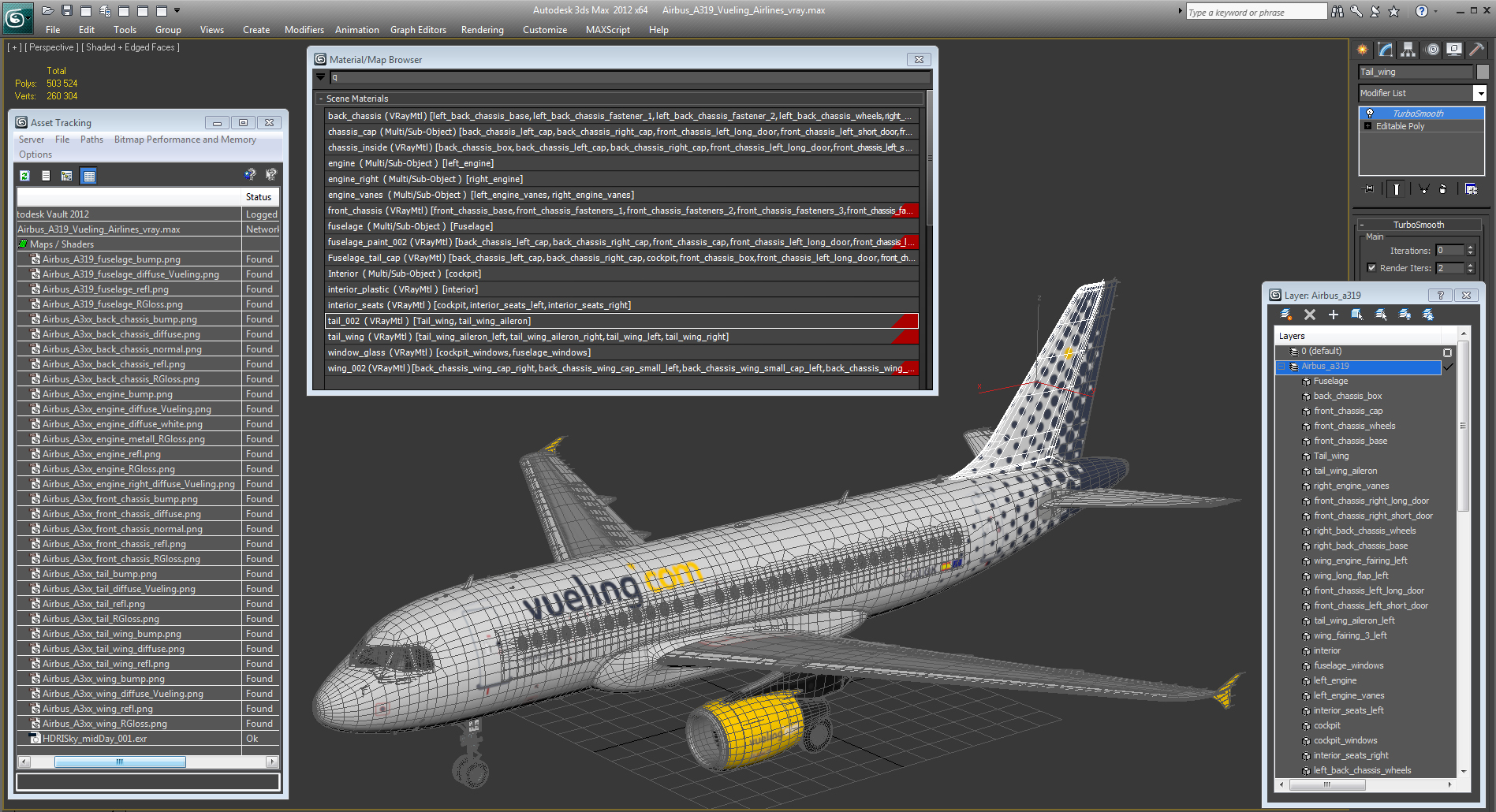This screenshot has height=812, width=1496.
Task: Open the Motion command panel tab
Action: coord(1432,50)
